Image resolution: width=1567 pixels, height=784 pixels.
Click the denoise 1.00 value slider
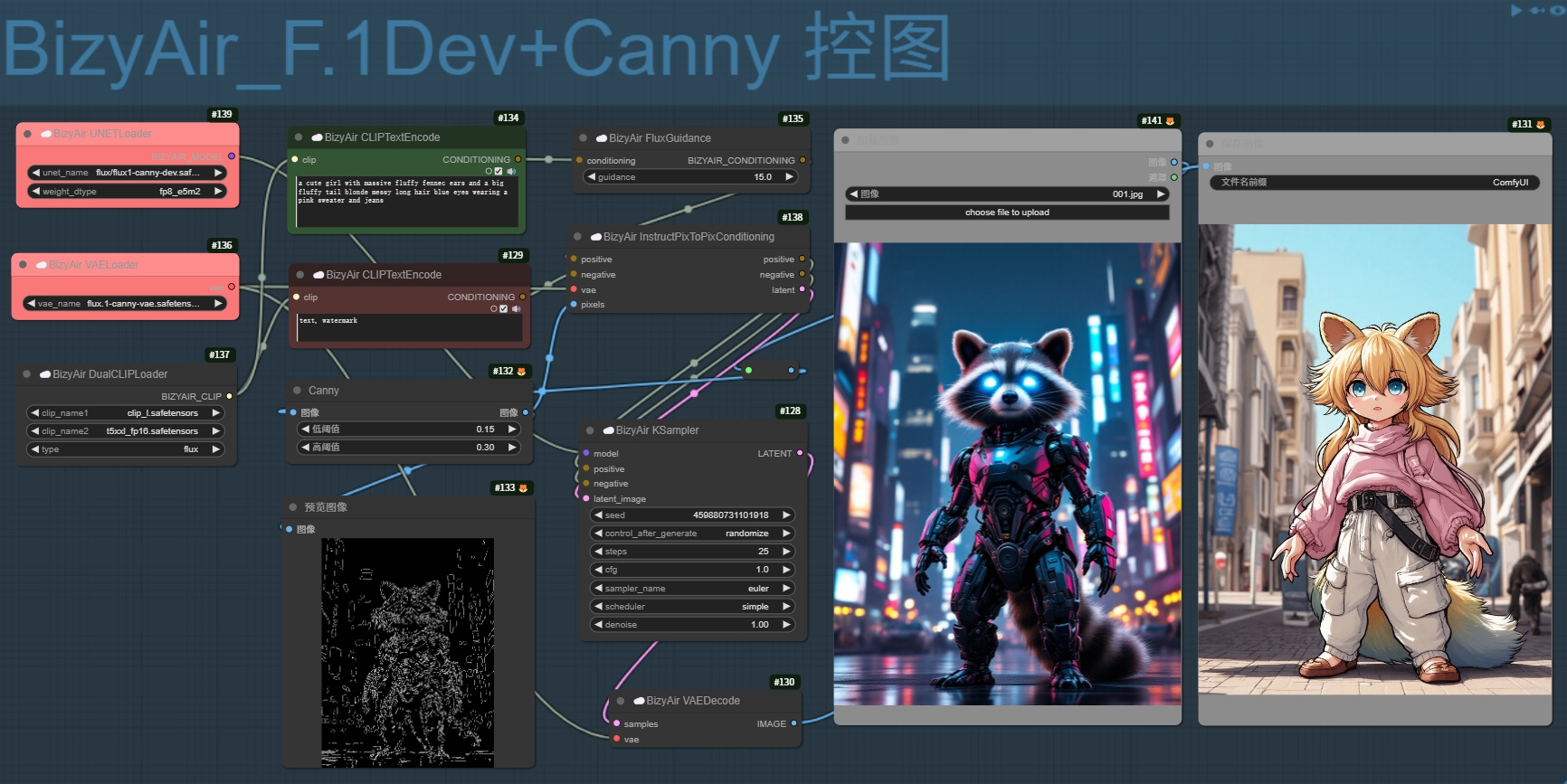point(692,625)
